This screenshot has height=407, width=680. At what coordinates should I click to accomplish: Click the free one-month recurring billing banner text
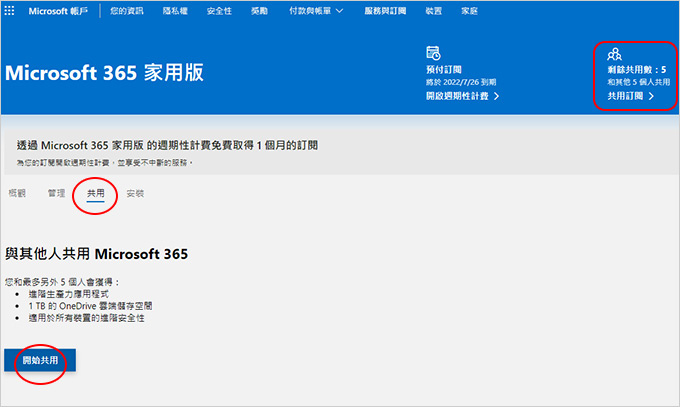click(167, 145)
